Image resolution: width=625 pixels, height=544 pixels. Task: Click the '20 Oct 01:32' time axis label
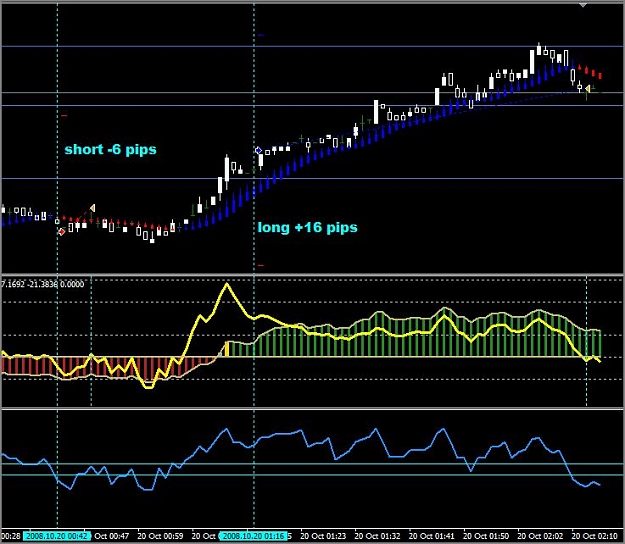[377, 536]
